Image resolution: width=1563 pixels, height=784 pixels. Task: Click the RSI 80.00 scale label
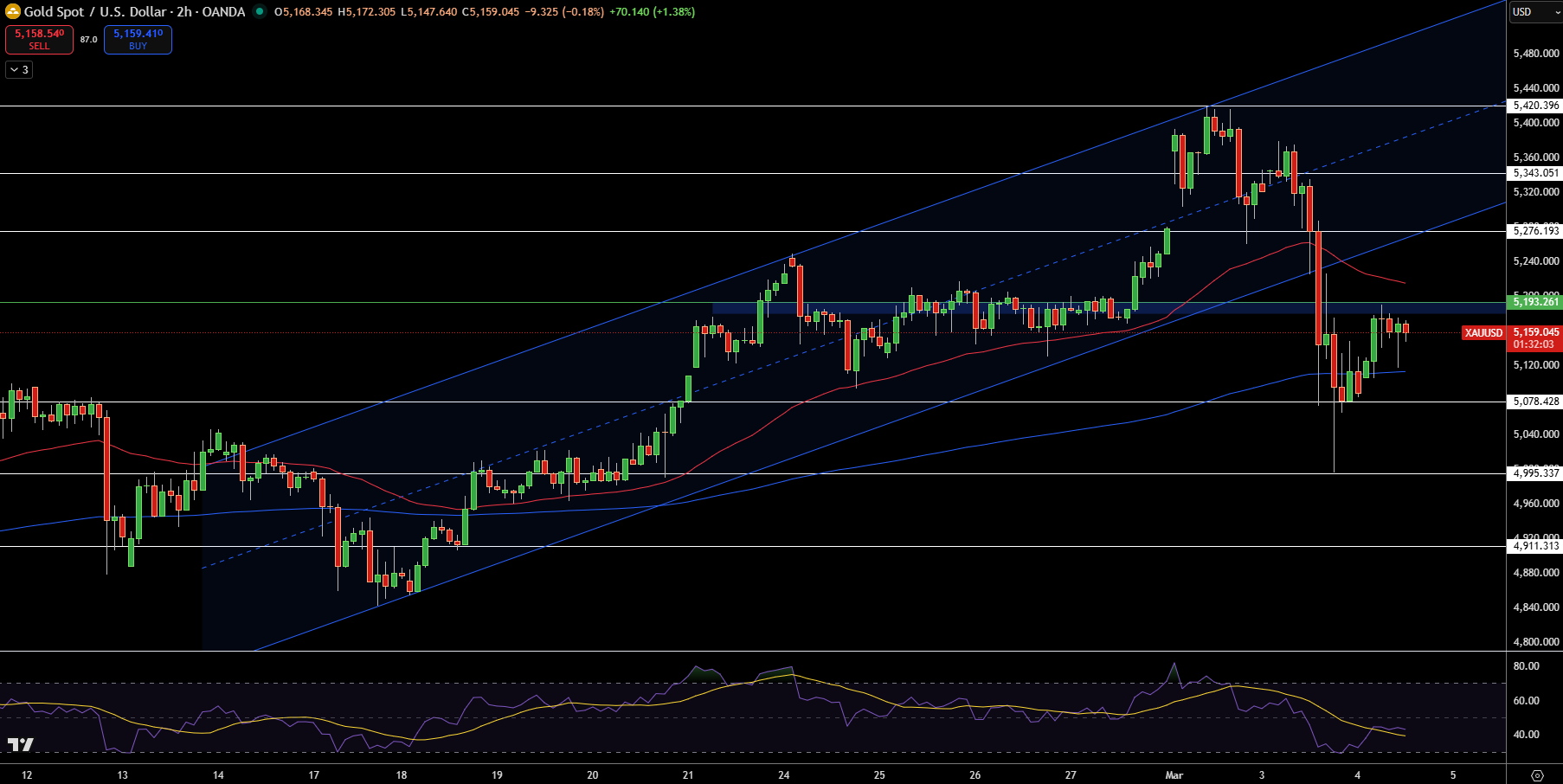1527,666
